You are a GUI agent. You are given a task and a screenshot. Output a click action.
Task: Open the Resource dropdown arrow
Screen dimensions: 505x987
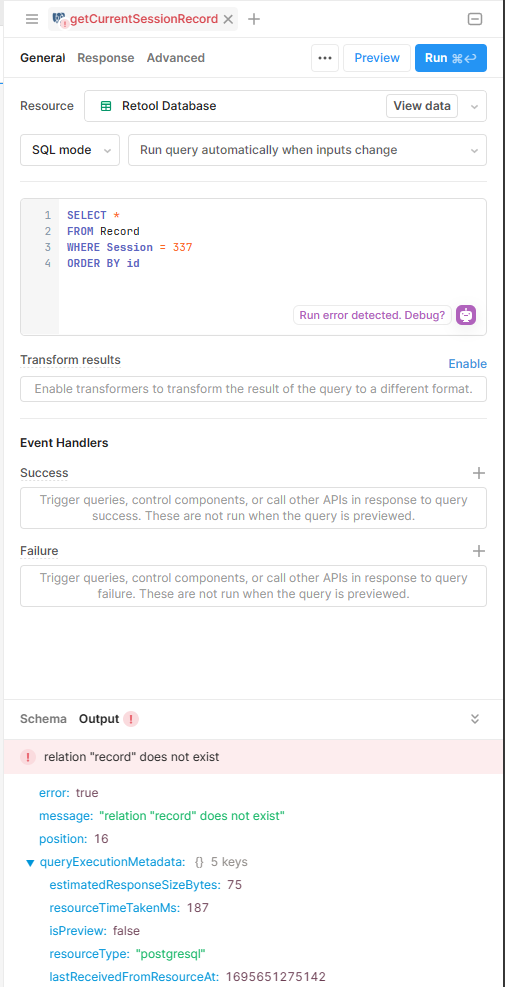pos(474,106)
